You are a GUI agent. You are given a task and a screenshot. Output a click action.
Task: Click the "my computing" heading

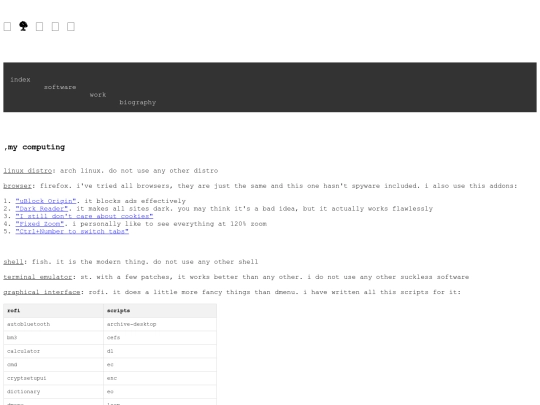[x=34, y=147]
